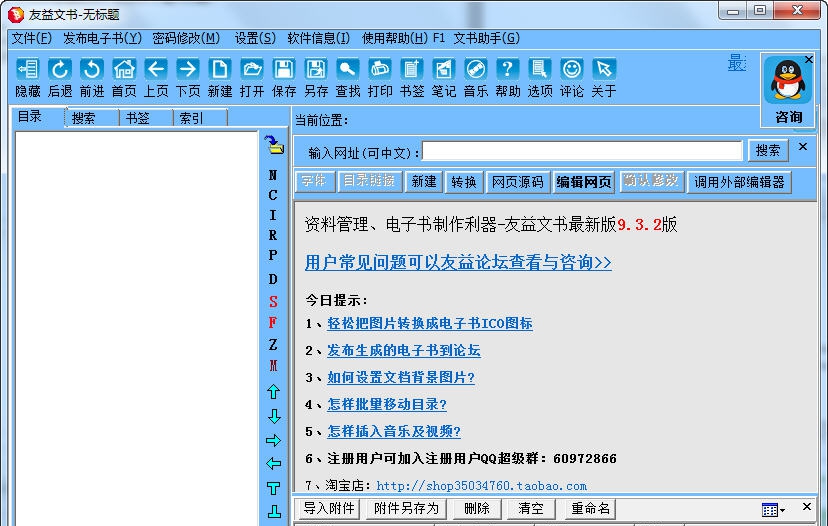Click the Z button in vertical strip
The height and width of the screenshot is (526, 828).
272,344
